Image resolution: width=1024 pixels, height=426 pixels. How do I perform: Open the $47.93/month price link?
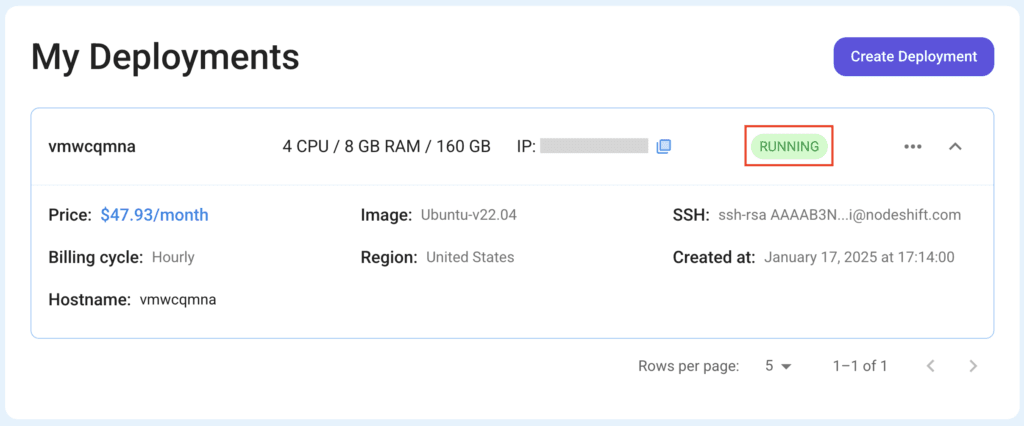coord(154,215)
